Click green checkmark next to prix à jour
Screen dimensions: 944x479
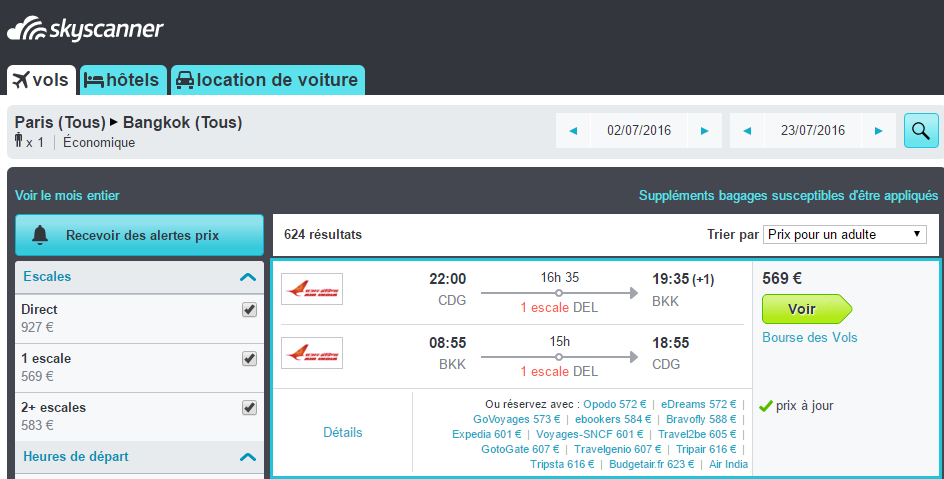(x=765, y=406)
